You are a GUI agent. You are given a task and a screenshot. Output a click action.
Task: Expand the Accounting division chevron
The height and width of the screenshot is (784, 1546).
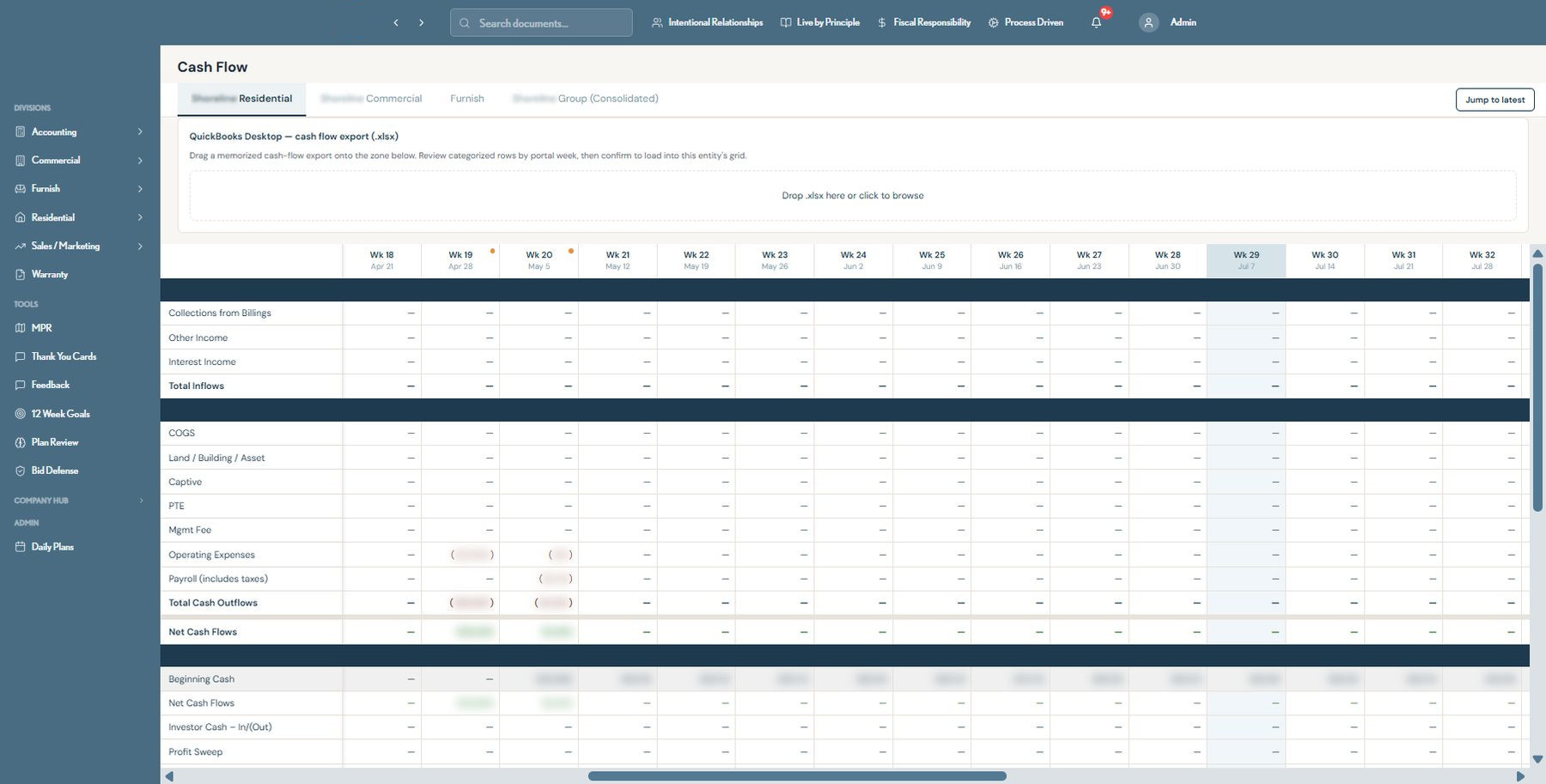(x=140, y=132)
